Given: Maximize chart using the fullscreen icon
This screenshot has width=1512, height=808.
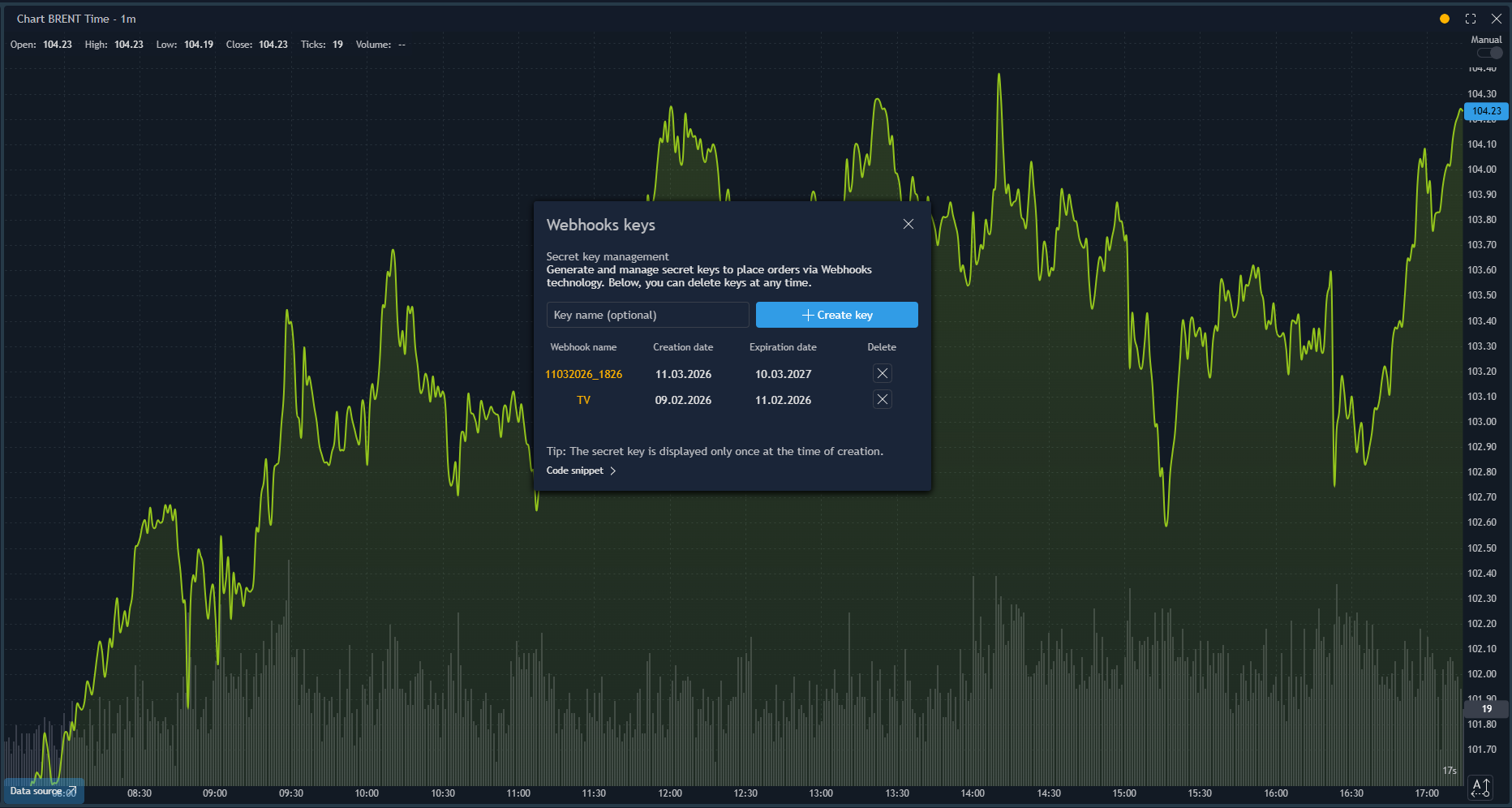Looking at the screenshot, I should point(1471,18).
